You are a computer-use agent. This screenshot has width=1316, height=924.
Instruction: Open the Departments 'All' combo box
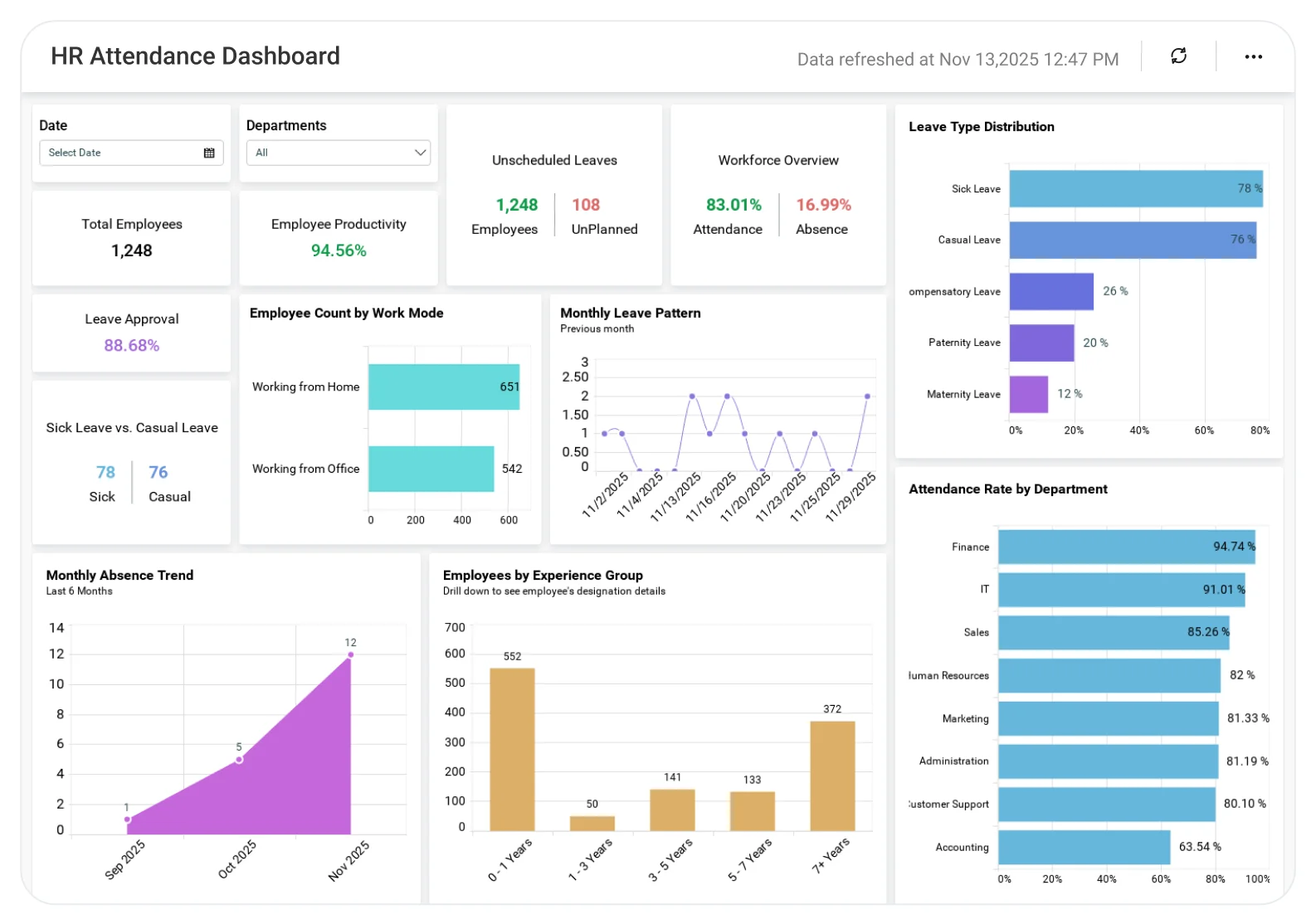pos(338,153)
